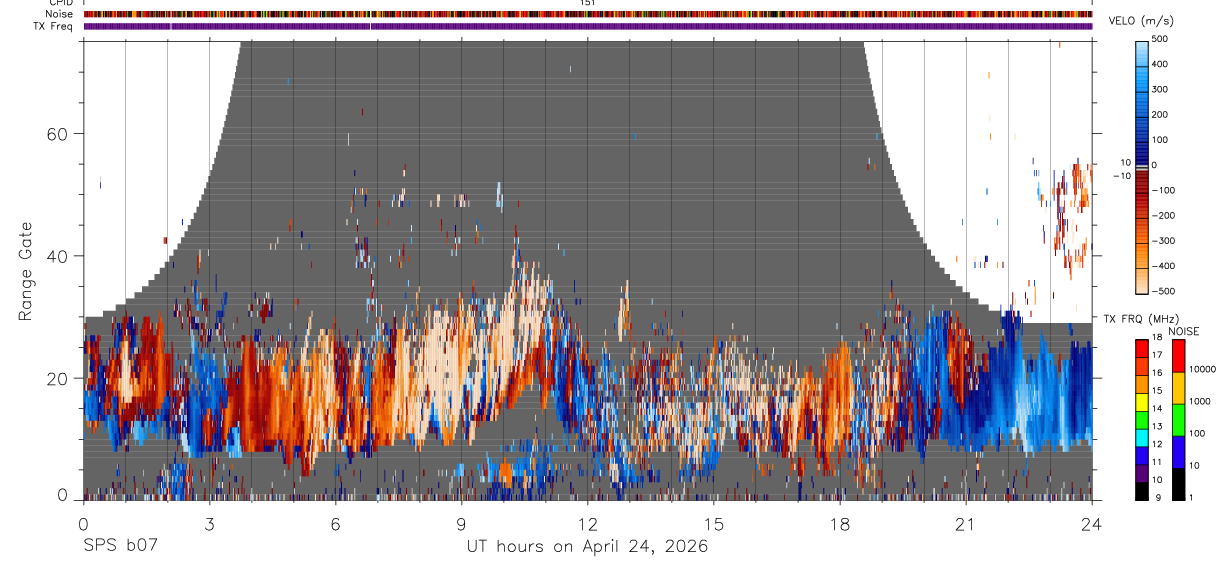Click the yellow segment of TX FRQ colorbar
Viewport: 1228px width, 567px height.
1141,400
